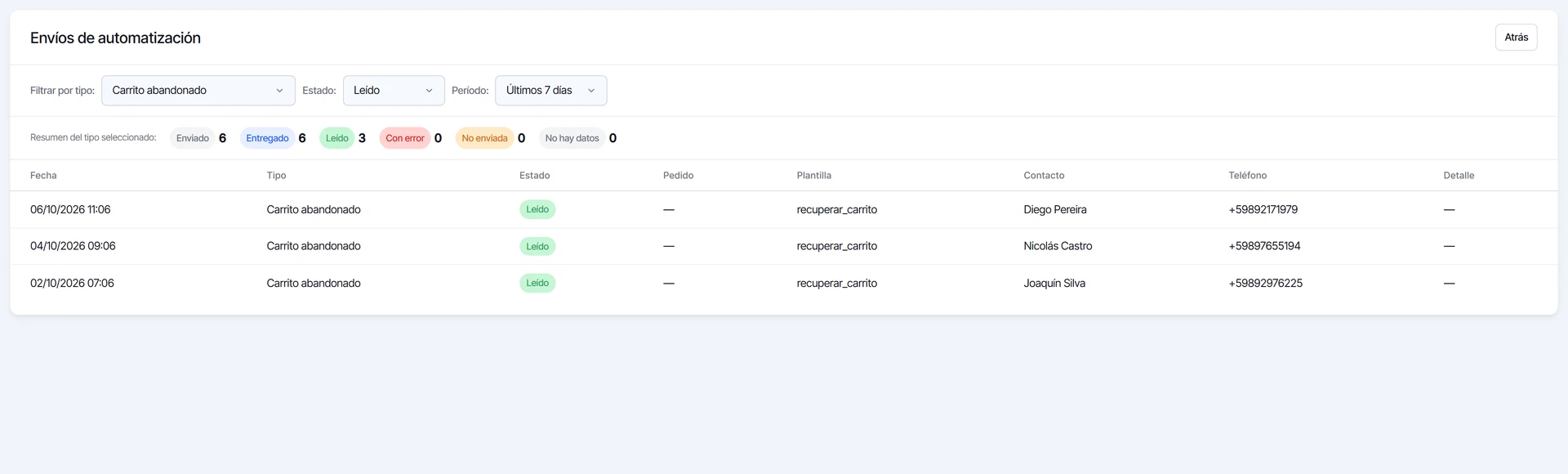Click the Detalle column header
This screenshot has width=1568, height=474.
[x=1459, y=176]
